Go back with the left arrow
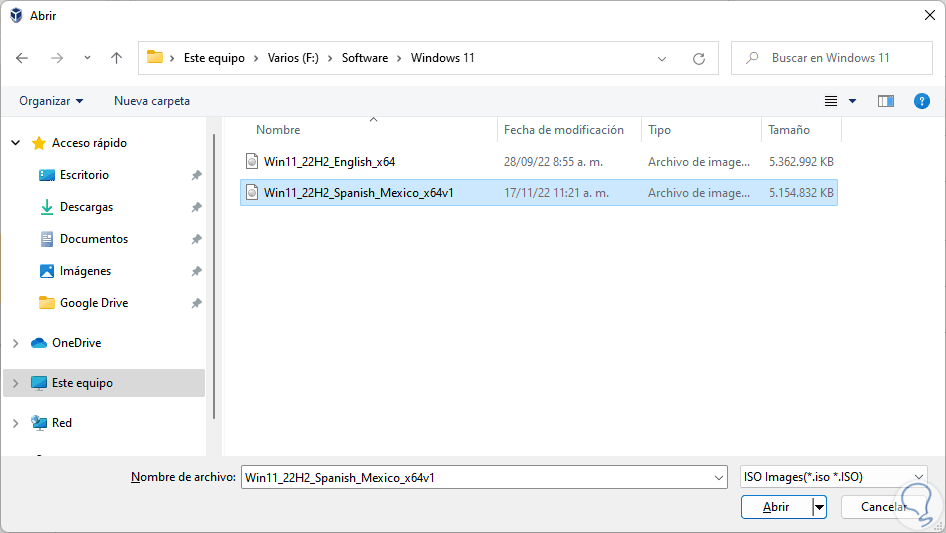 22,58
